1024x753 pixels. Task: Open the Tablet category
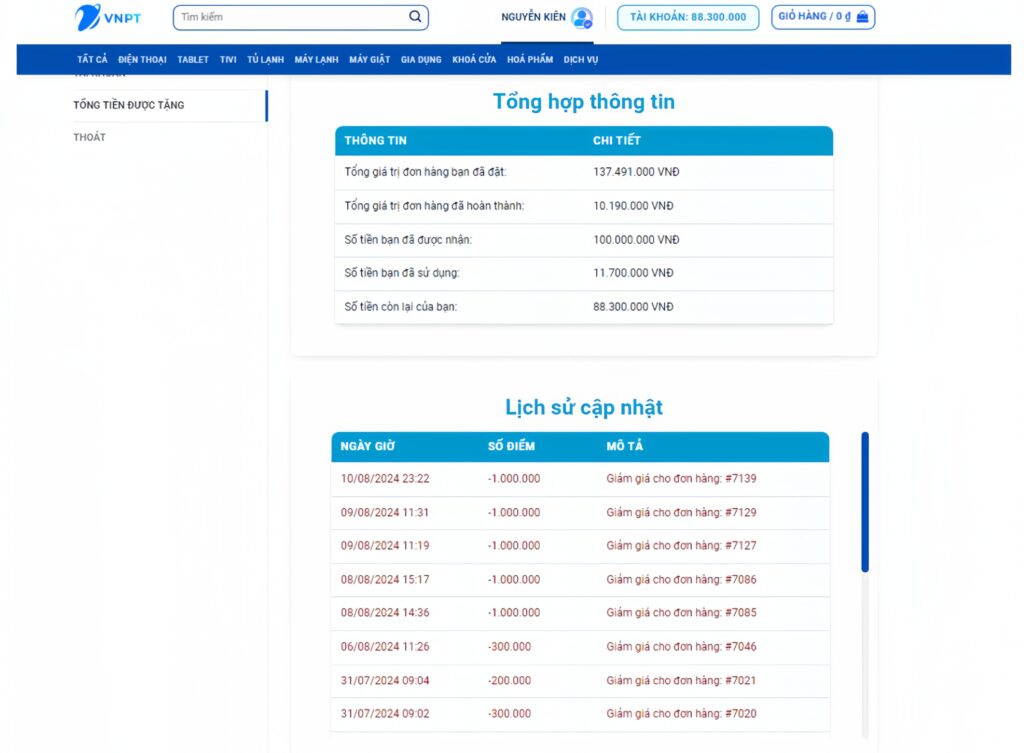(x=193, y=60)
